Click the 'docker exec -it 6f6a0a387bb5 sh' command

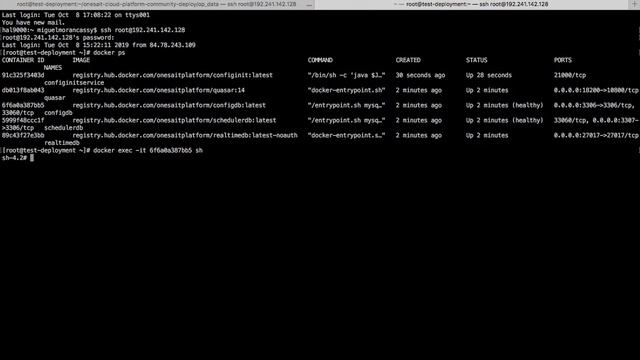pyautogui.click(x=148, y=151)
